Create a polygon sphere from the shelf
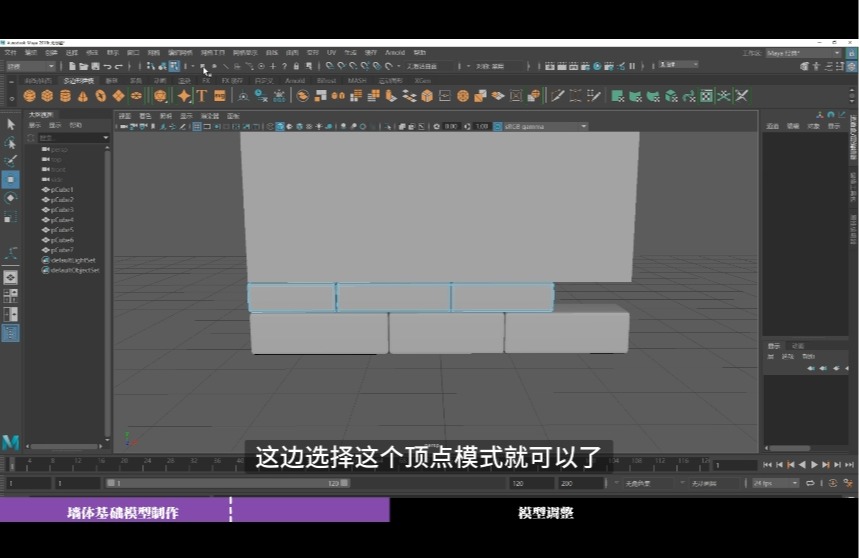The width and height of the screenshot is (859, 558). pyautogui.click(x=30, y=96)
